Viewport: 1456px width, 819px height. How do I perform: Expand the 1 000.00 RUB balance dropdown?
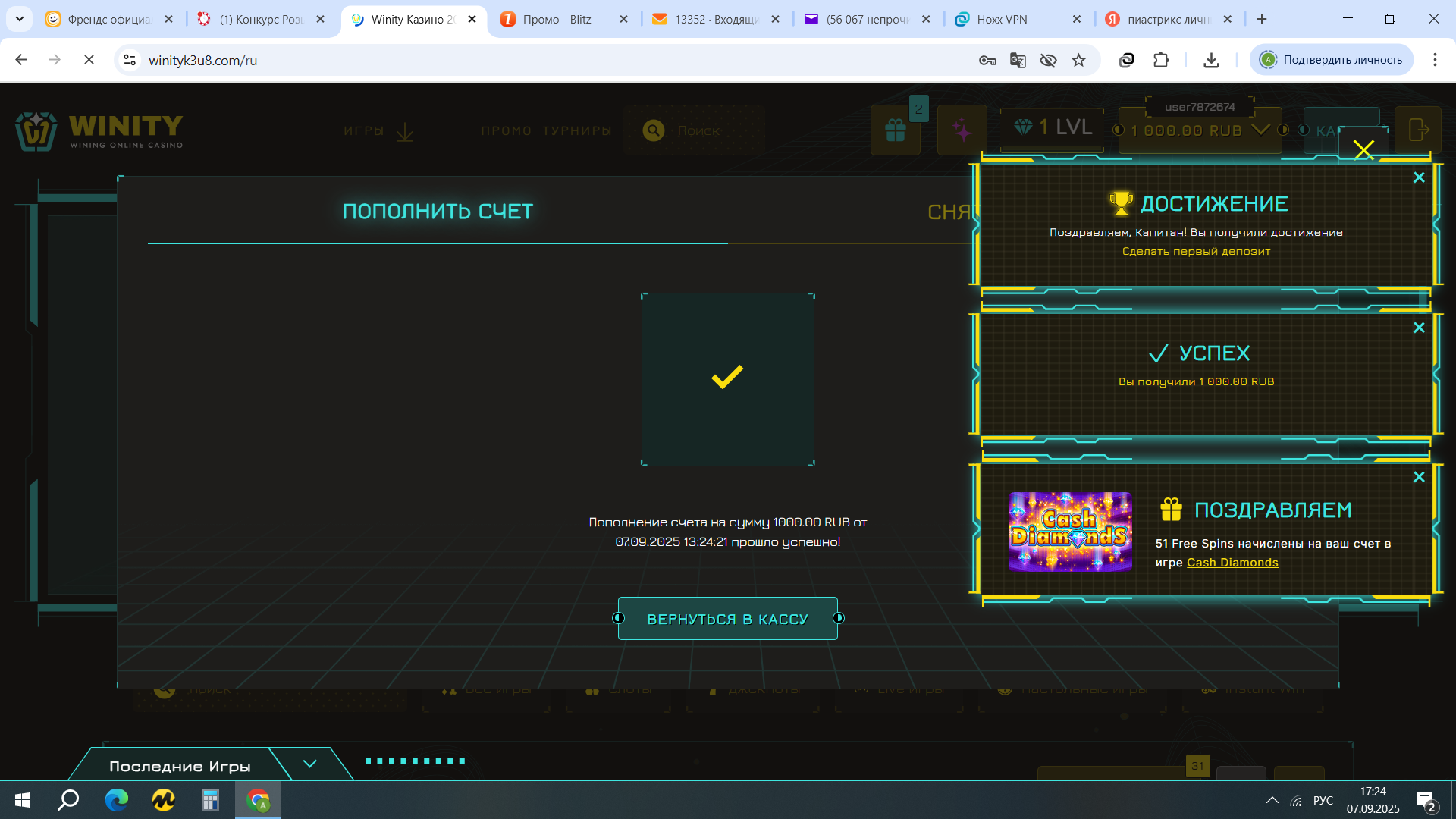click(x=1260, y=130)
